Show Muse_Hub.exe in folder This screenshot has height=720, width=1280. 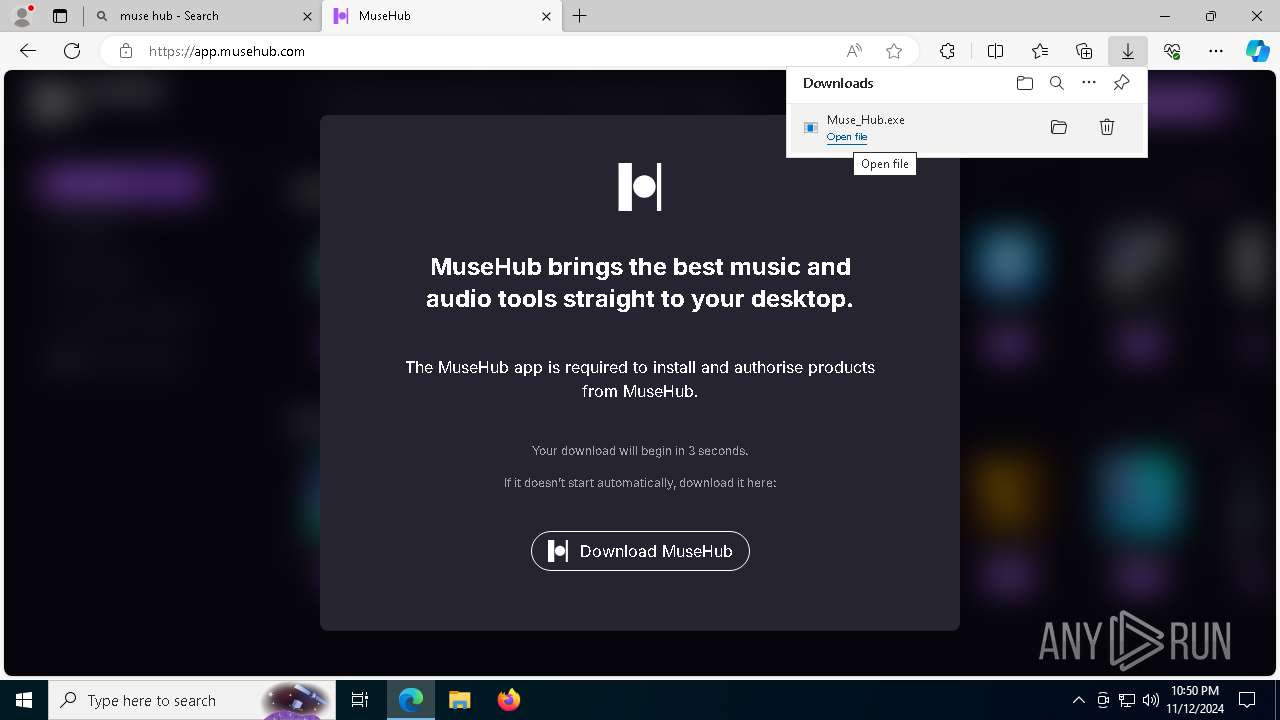(x=1059, y=127)
